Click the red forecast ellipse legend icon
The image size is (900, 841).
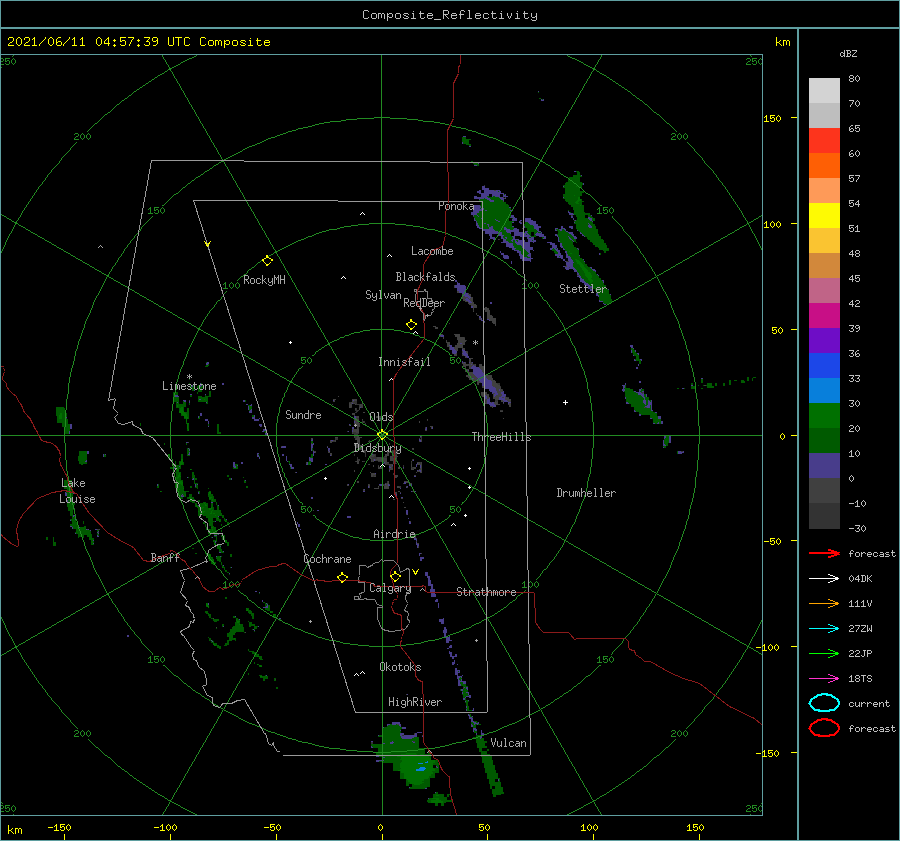tap(824, 728)
